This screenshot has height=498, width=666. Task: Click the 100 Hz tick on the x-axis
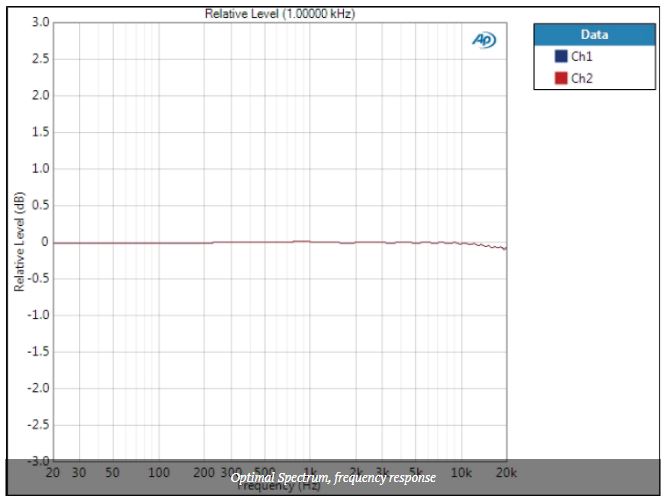[x=159, y=472]
